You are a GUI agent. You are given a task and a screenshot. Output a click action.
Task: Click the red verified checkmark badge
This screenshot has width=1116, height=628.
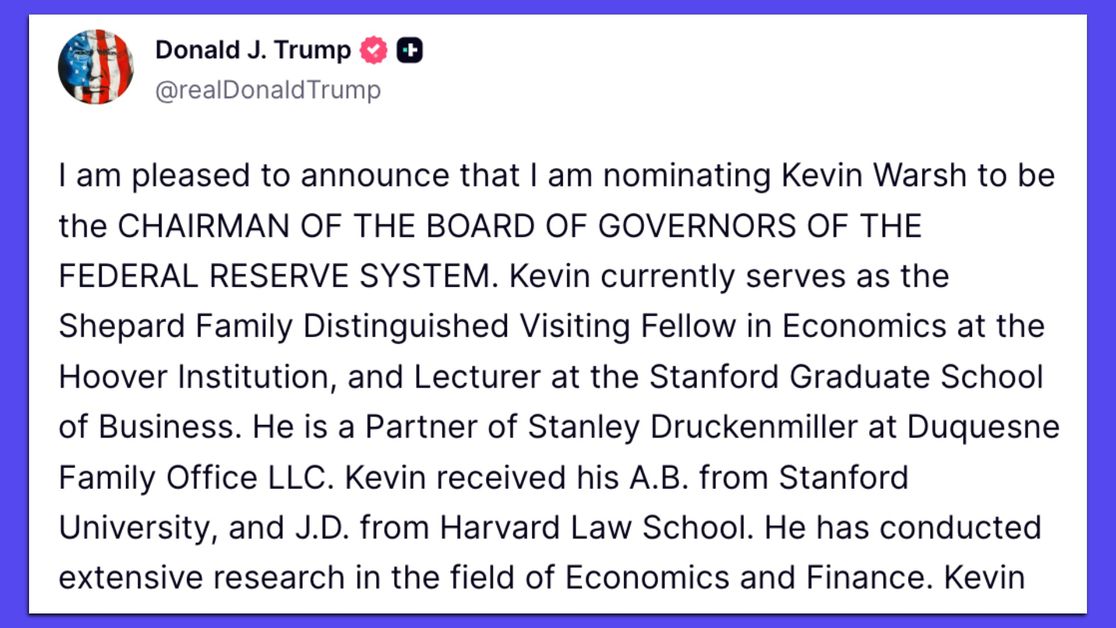pos(374,50)
